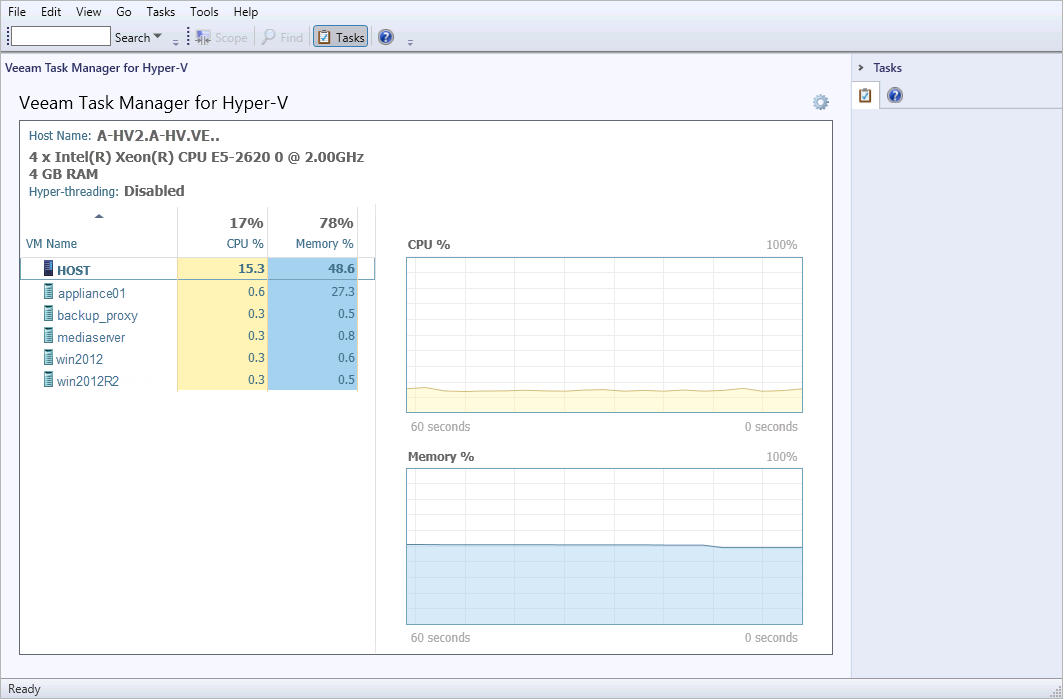
Task: Select the clipboard tasks tab icon
Action: (x=865, y=96)
